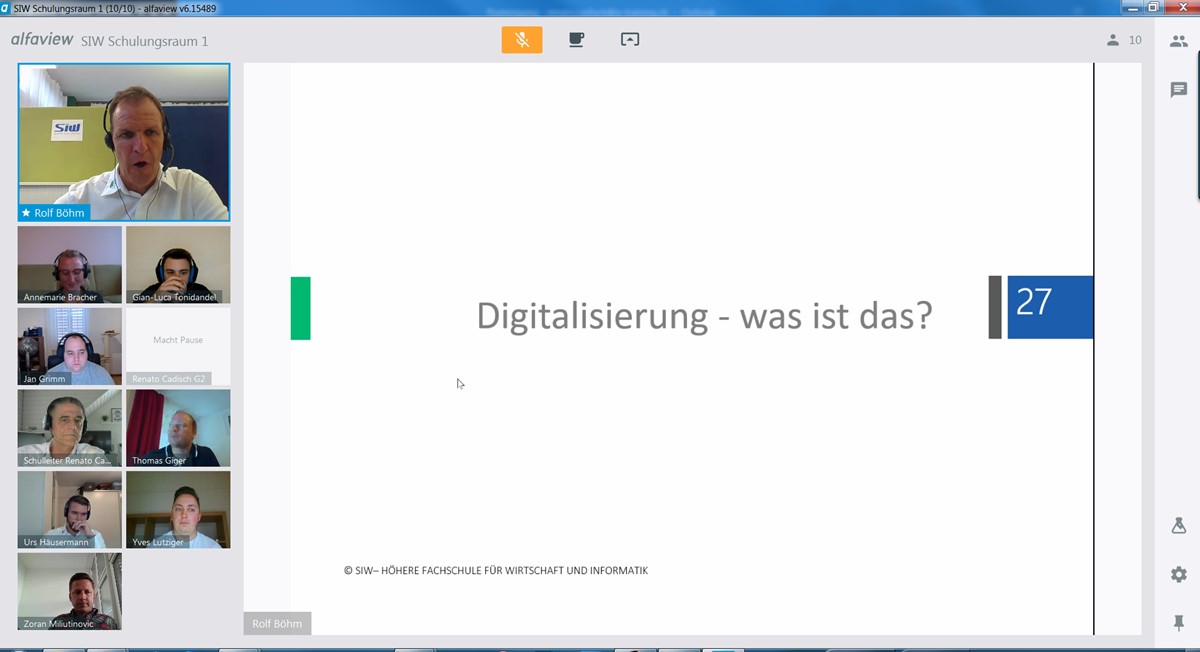Open settings with the gear icon
Screen dimensions: 1200x652
pyautogui.click(x=1178, y=574)
